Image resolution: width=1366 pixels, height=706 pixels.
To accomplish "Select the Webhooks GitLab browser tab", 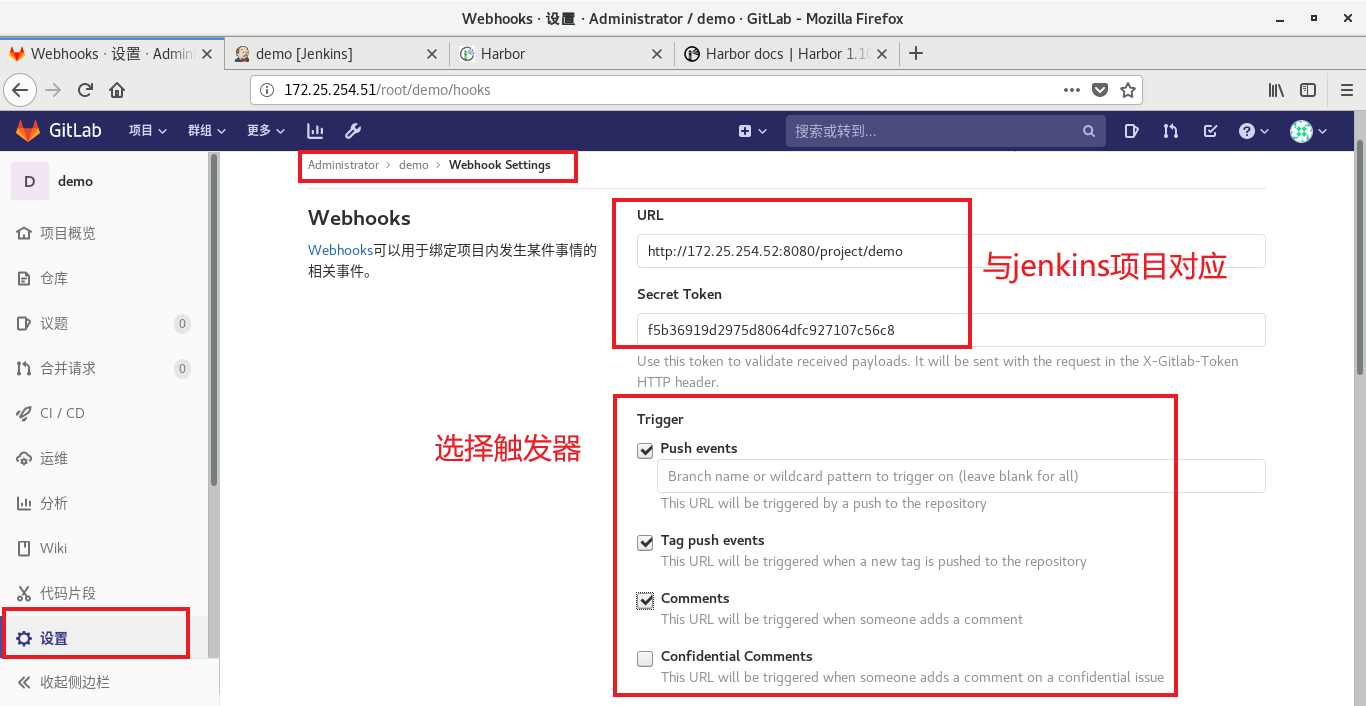I will click(112, 54).
